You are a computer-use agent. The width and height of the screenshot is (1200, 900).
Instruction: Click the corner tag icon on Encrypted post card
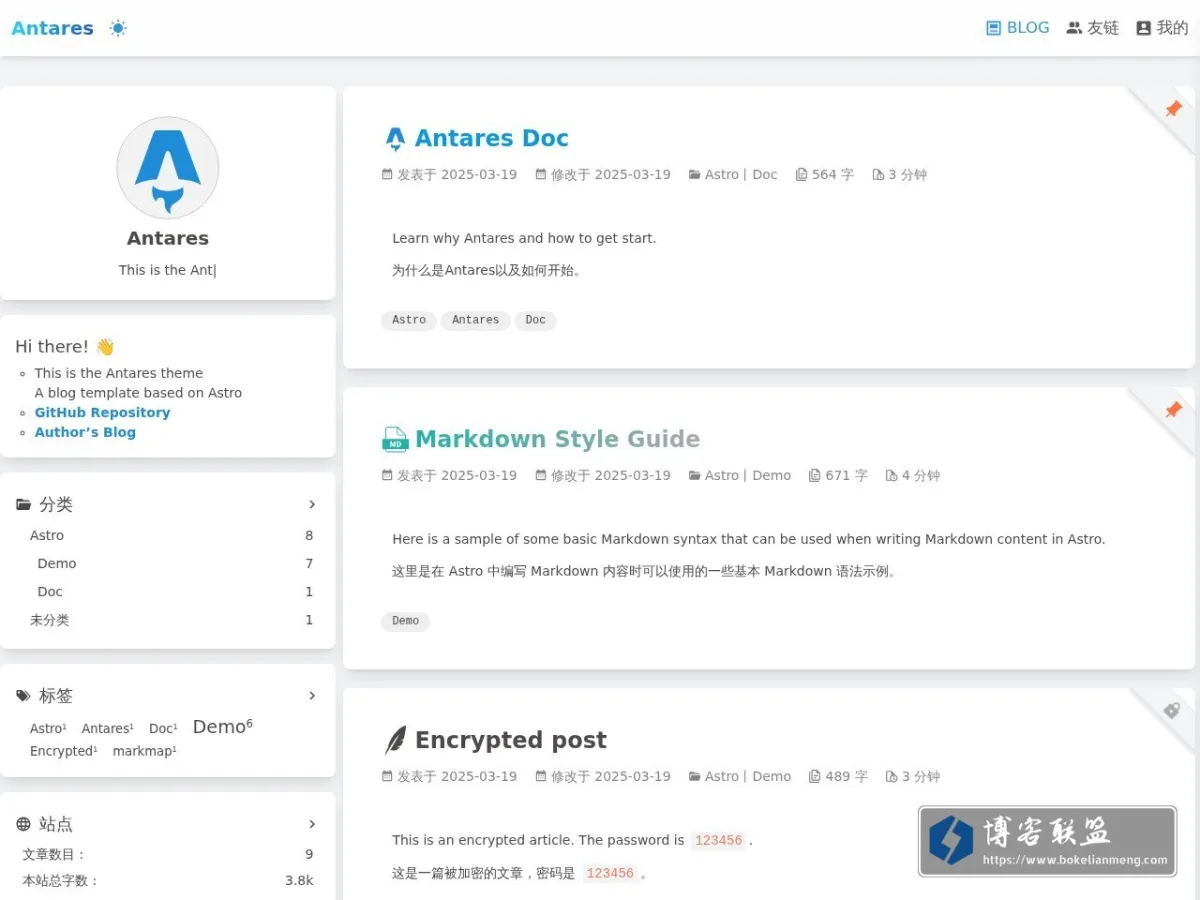(x=1172, y=710)
